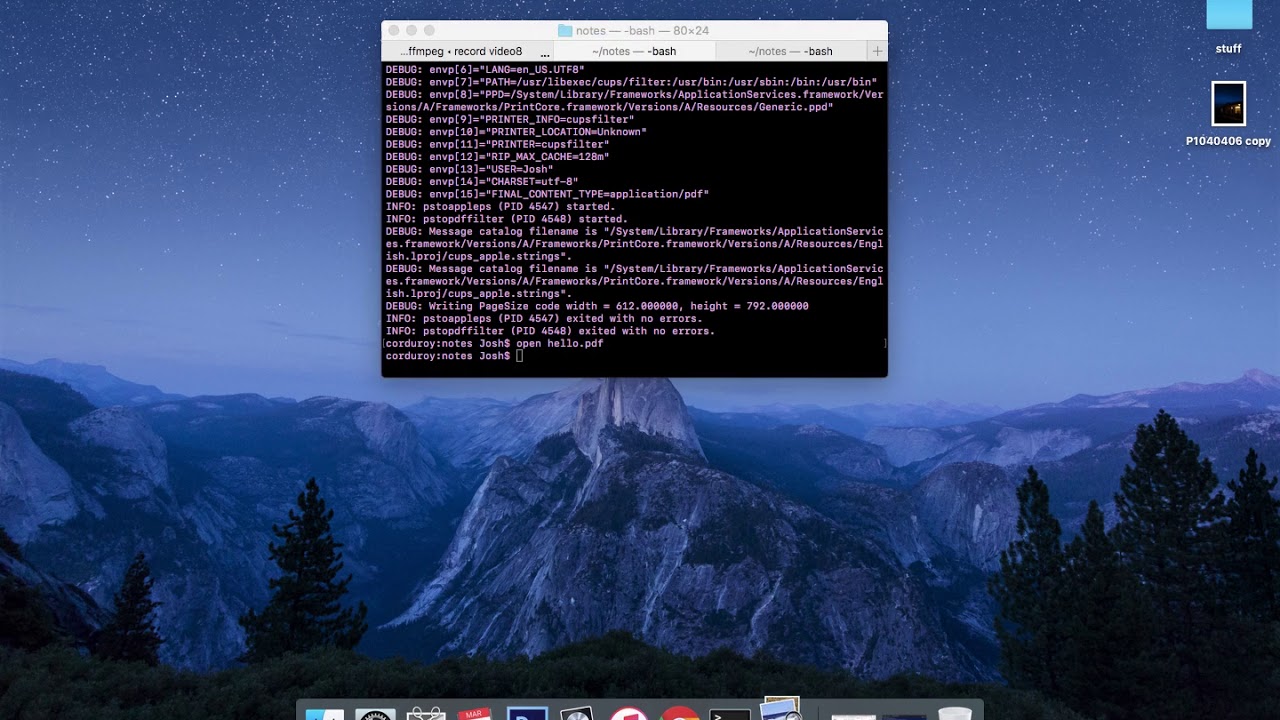Minimize the Terminal window
Screen dimensions: 1280x720
tap(412, 31)
